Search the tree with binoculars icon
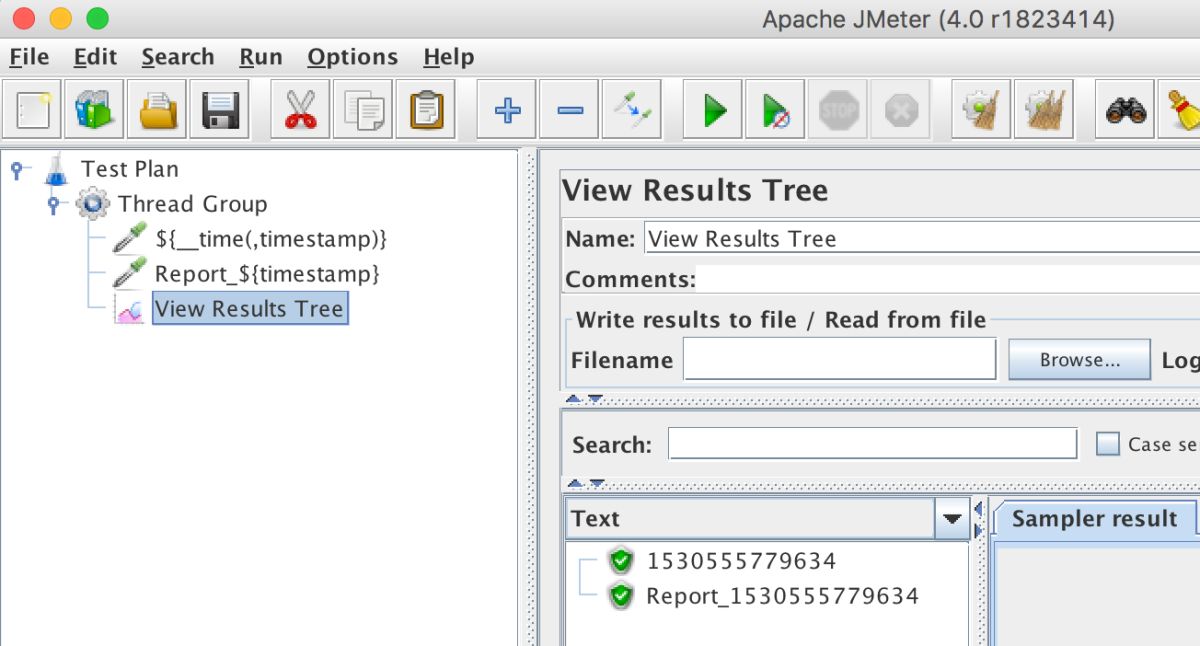The width and height of the screenshot is (1200, 646). (1126, 109)
